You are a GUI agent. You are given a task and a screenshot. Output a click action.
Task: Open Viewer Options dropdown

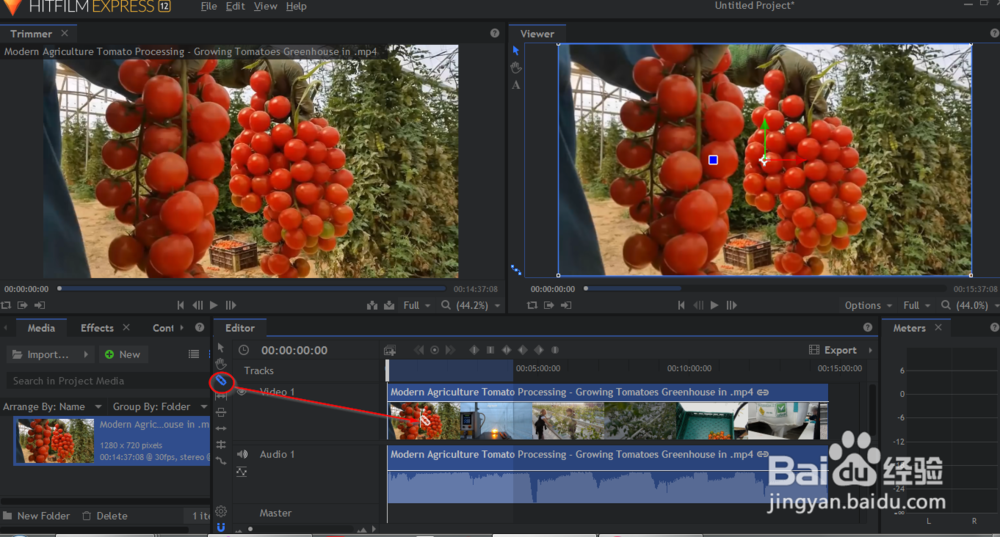click(x=869, y=305)
